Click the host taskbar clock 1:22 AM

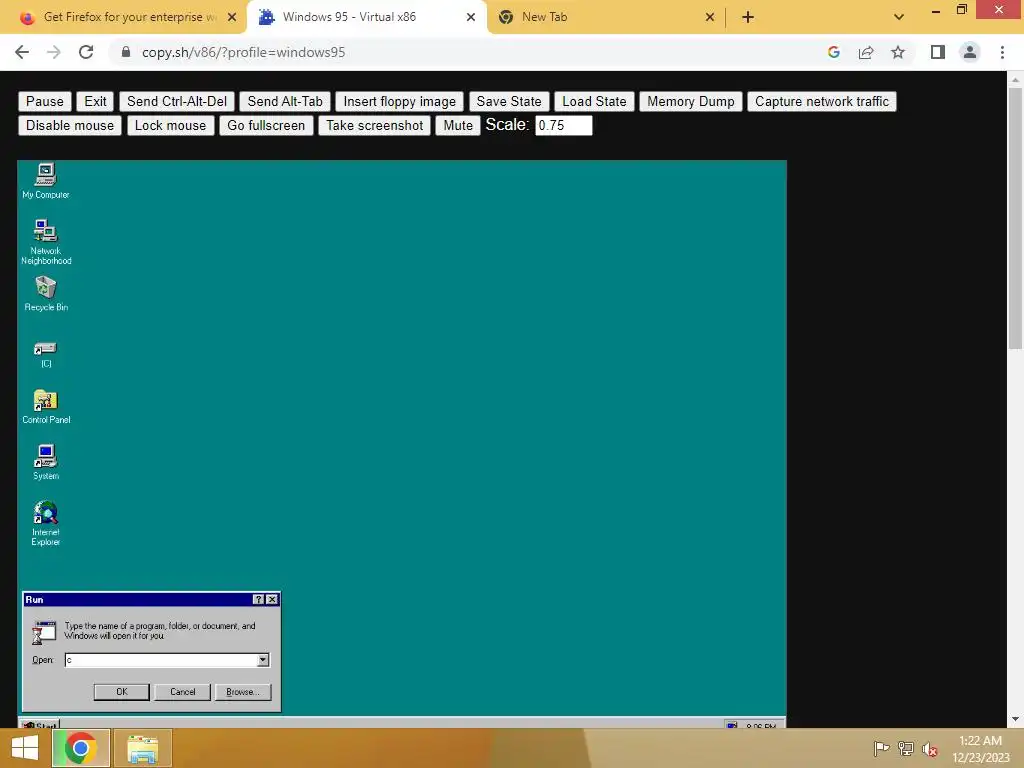pos(980,741)
